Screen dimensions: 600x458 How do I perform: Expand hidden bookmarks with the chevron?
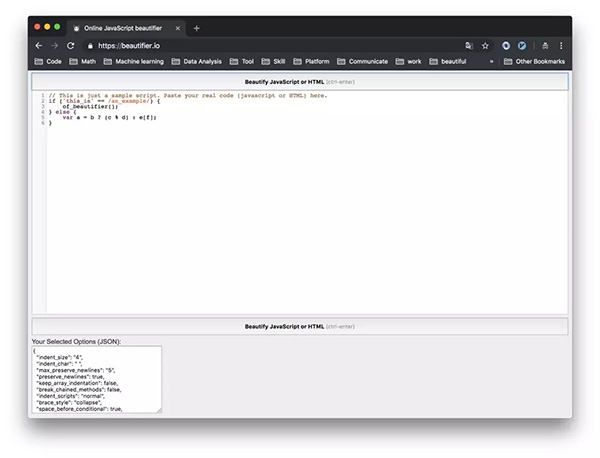pyautogui.click(x=491, y=62)
